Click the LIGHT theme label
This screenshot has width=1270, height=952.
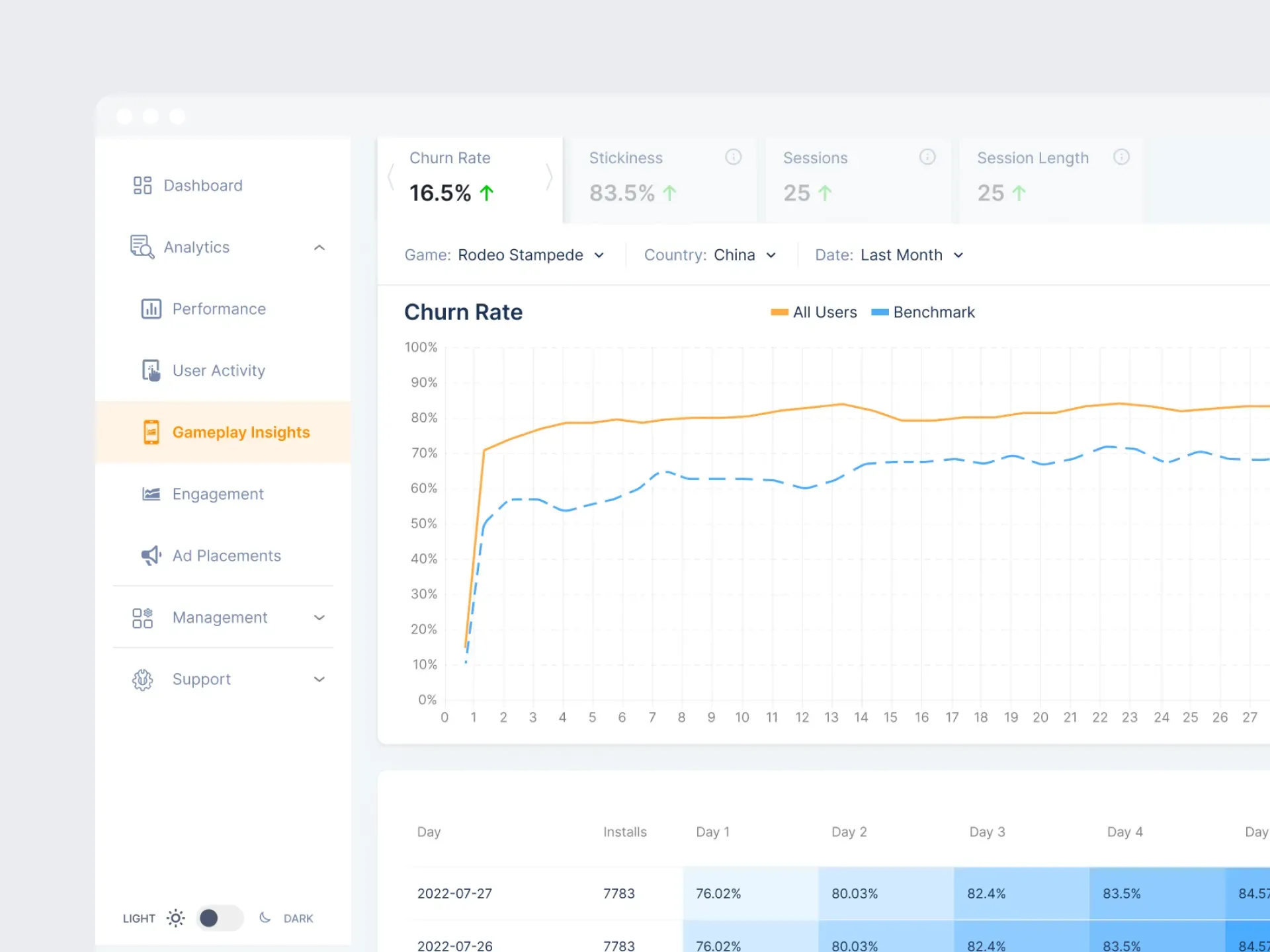pos(139,918)
